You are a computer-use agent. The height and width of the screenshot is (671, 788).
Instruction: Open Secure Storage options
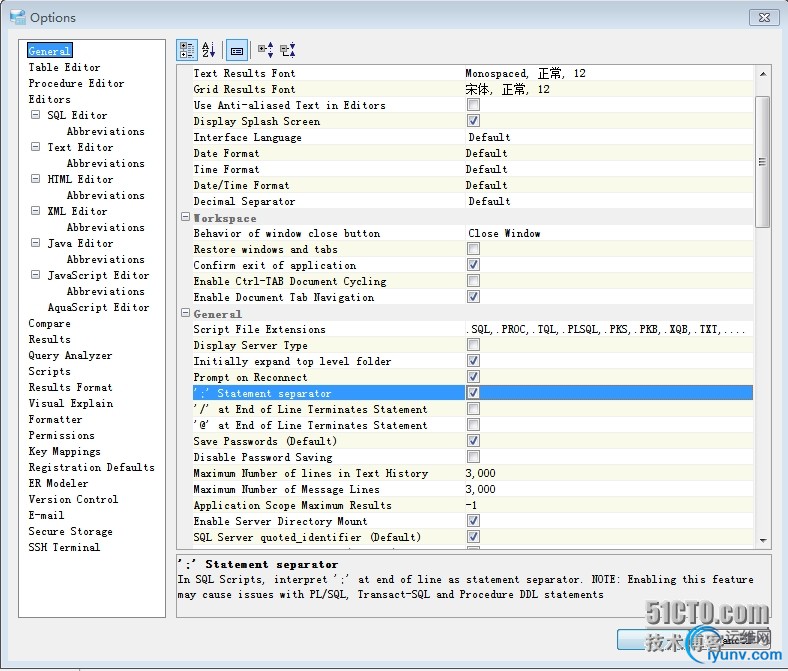point(70,531)
